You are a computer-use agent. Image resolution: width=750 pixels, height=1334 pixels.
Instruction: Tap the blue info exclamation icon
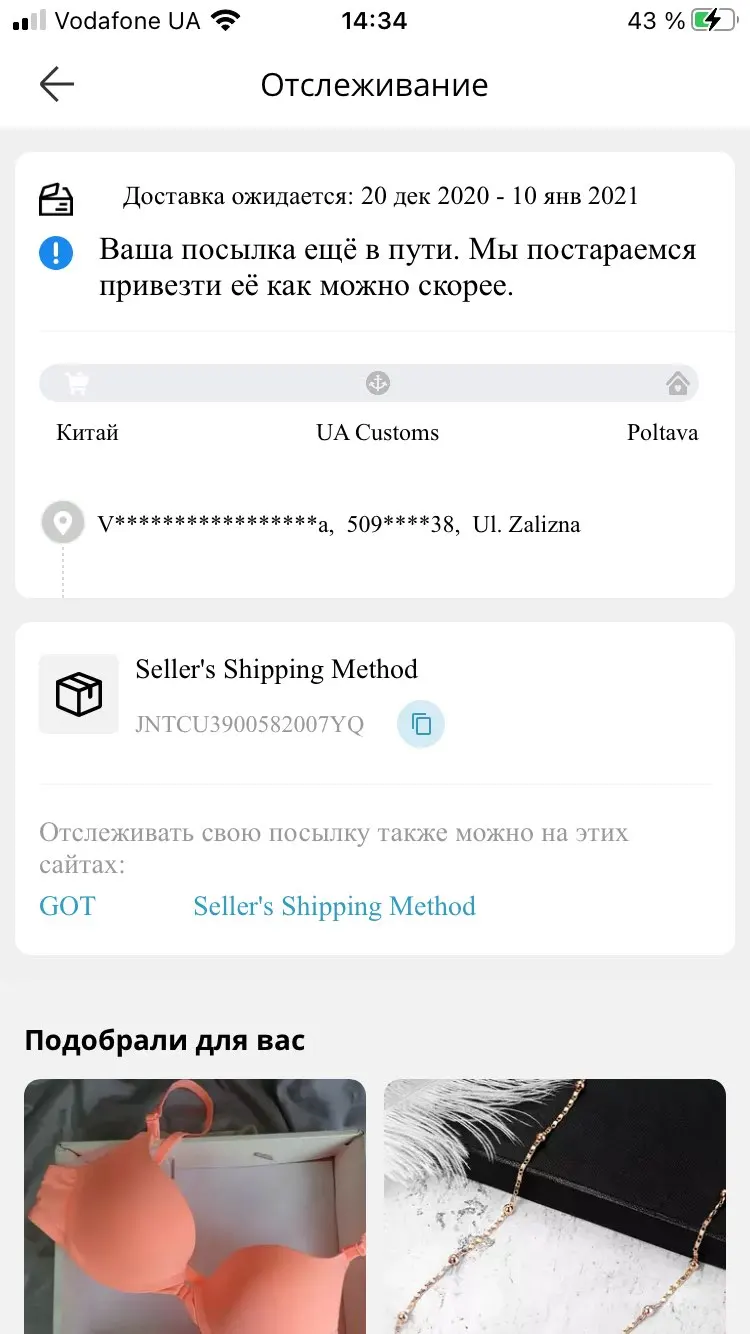(x=56, y=253)
